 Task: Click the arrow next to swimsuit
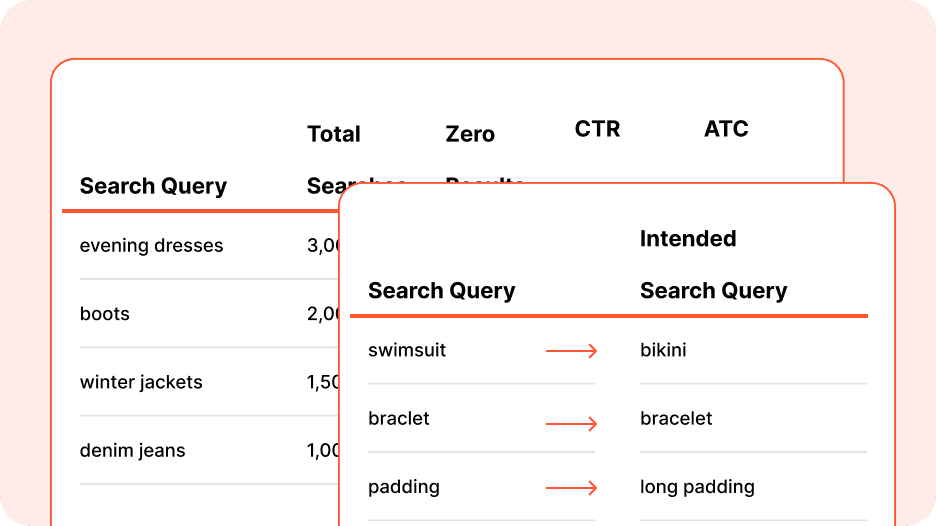571,351
